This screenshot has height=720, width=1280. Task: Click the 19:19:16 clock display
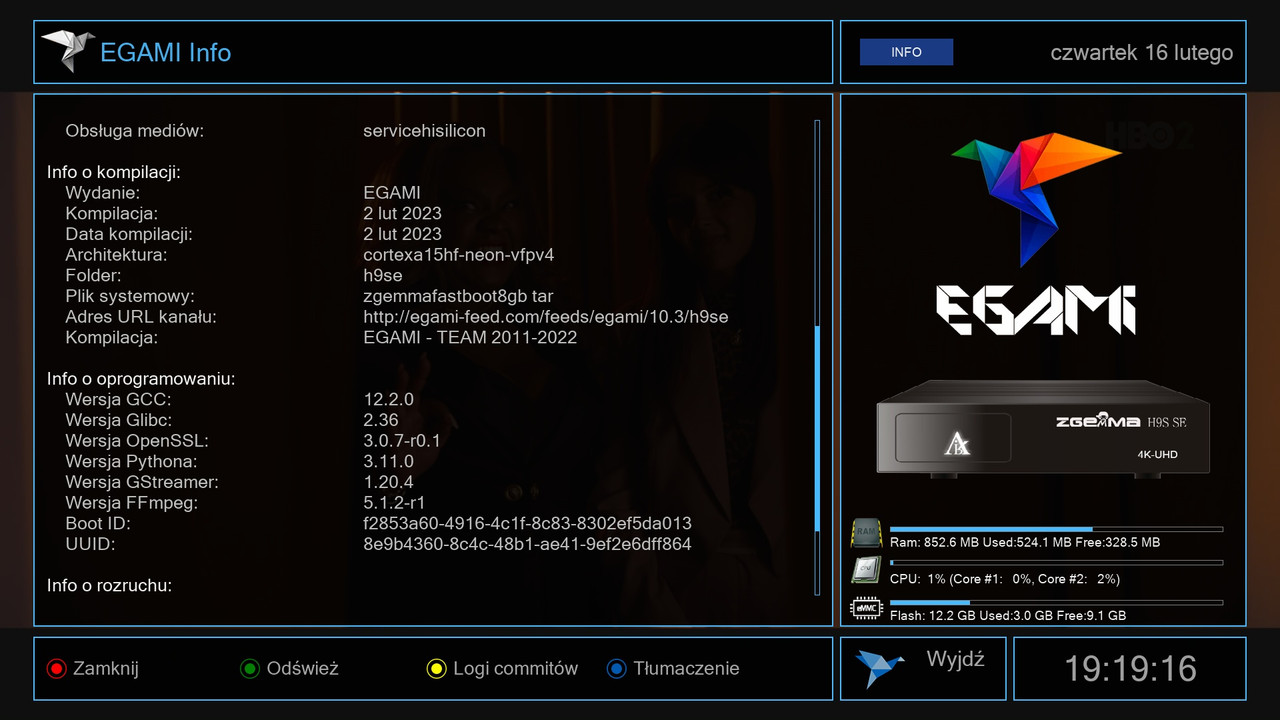[1130, 668]
